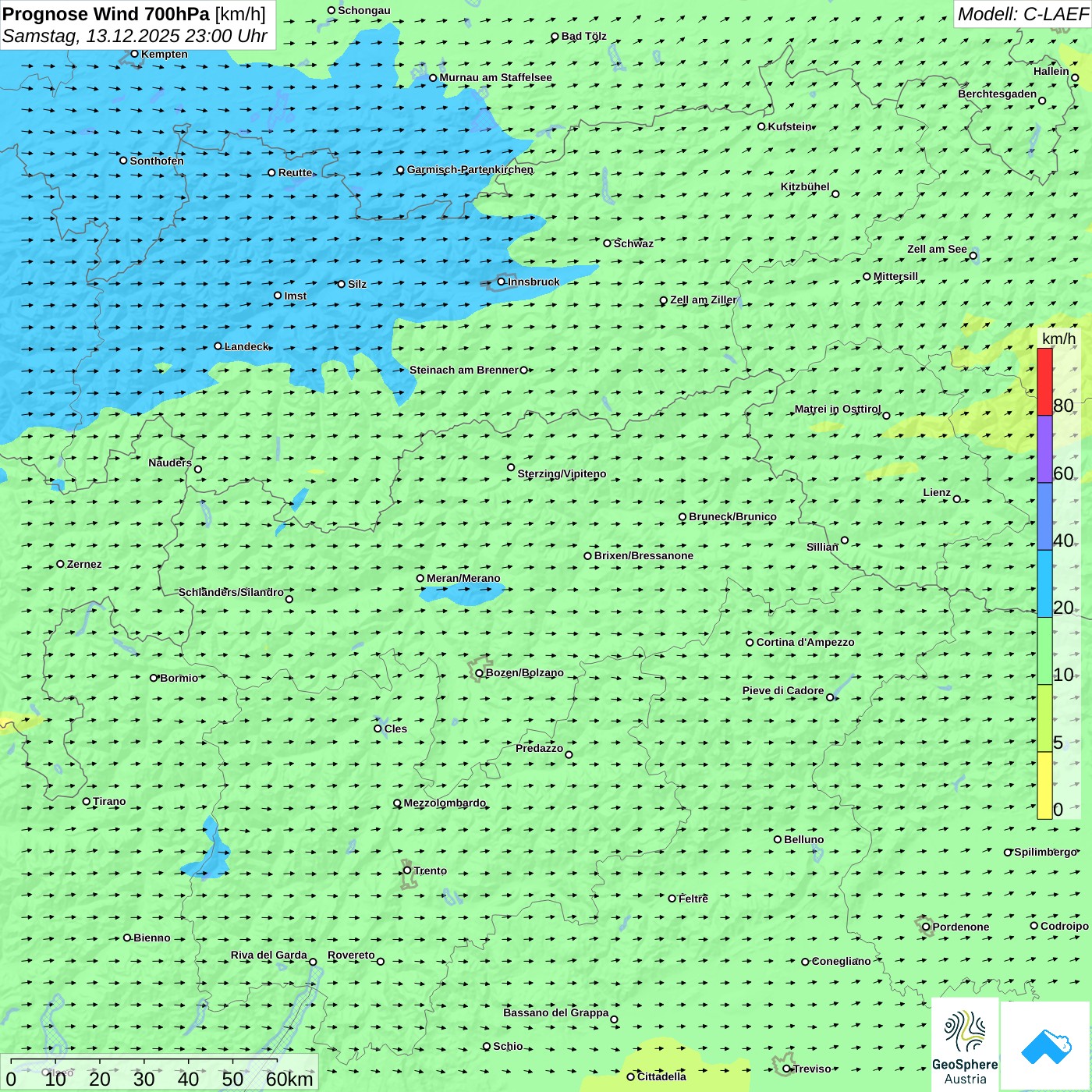Select the Lienz location marker
This screenshot has height=1092, width=1092.
(957, 499)
